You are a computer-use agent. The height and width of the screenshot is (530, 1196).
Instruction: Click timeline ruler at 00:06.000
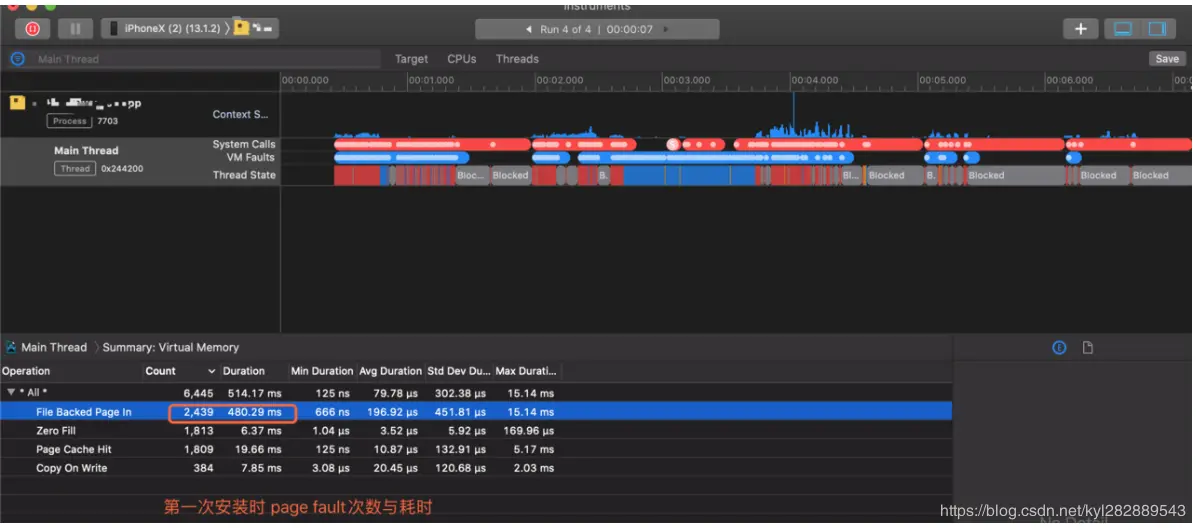click(x=1069, y=80)
